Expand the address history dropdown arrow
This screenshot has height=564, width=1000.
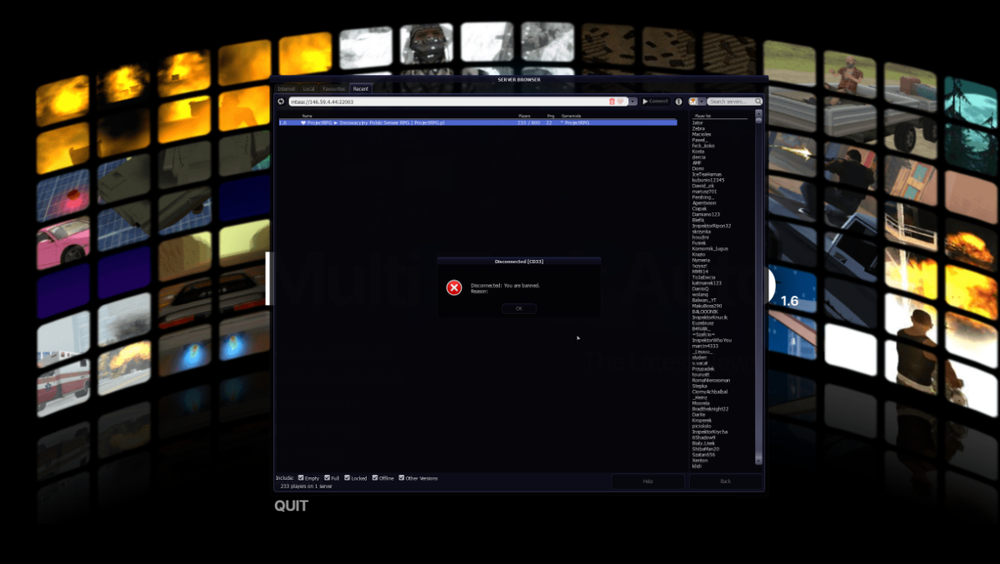(633, 101)
